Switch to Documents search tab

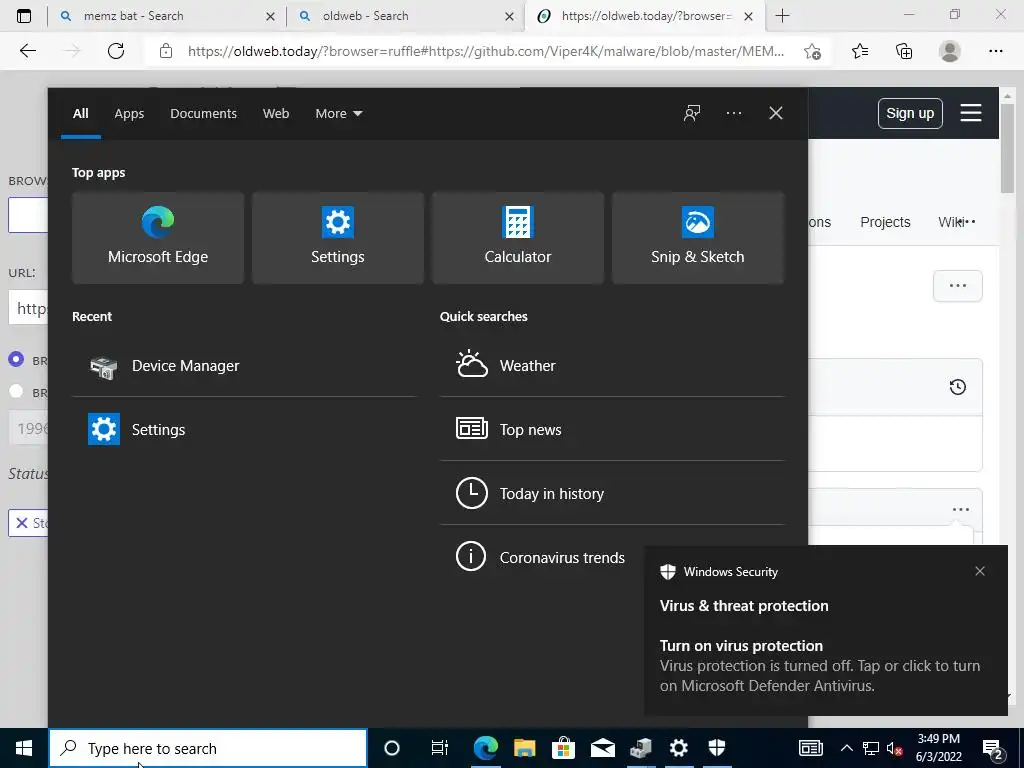203,114
